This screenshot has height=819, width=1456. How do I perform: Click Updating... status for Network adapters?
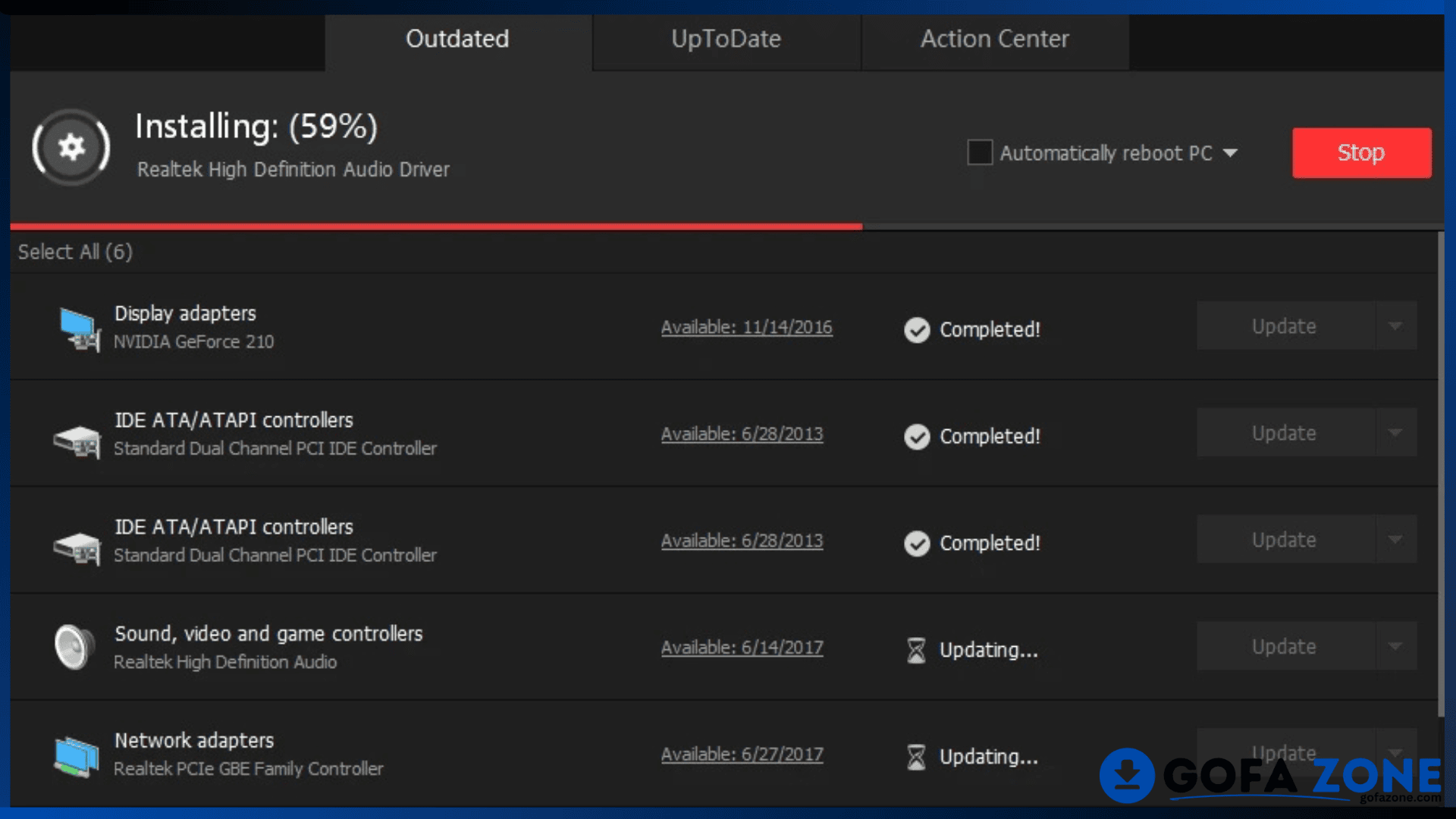(x=989, y=758)
